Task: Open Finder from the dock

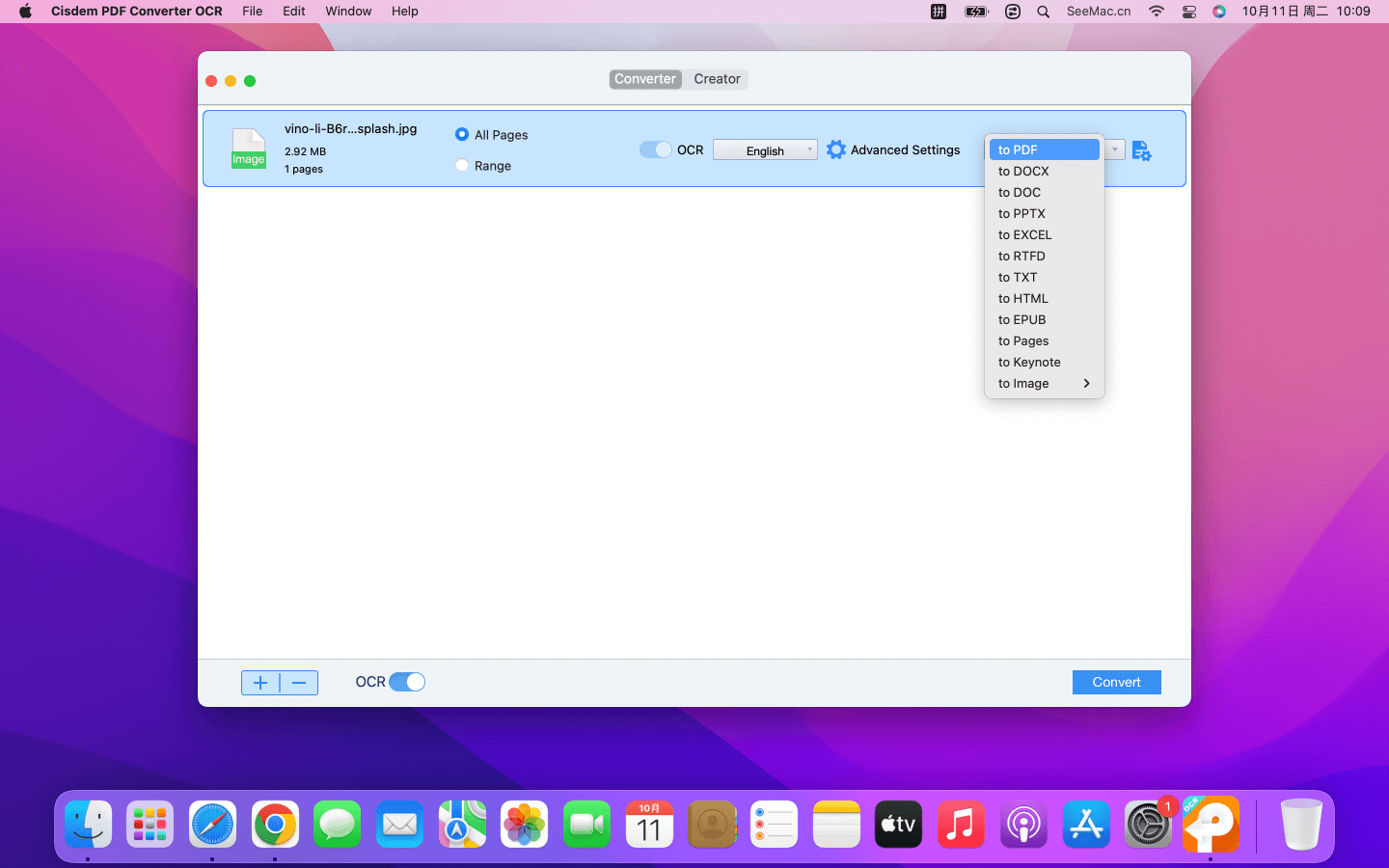Action: [89, 825]
